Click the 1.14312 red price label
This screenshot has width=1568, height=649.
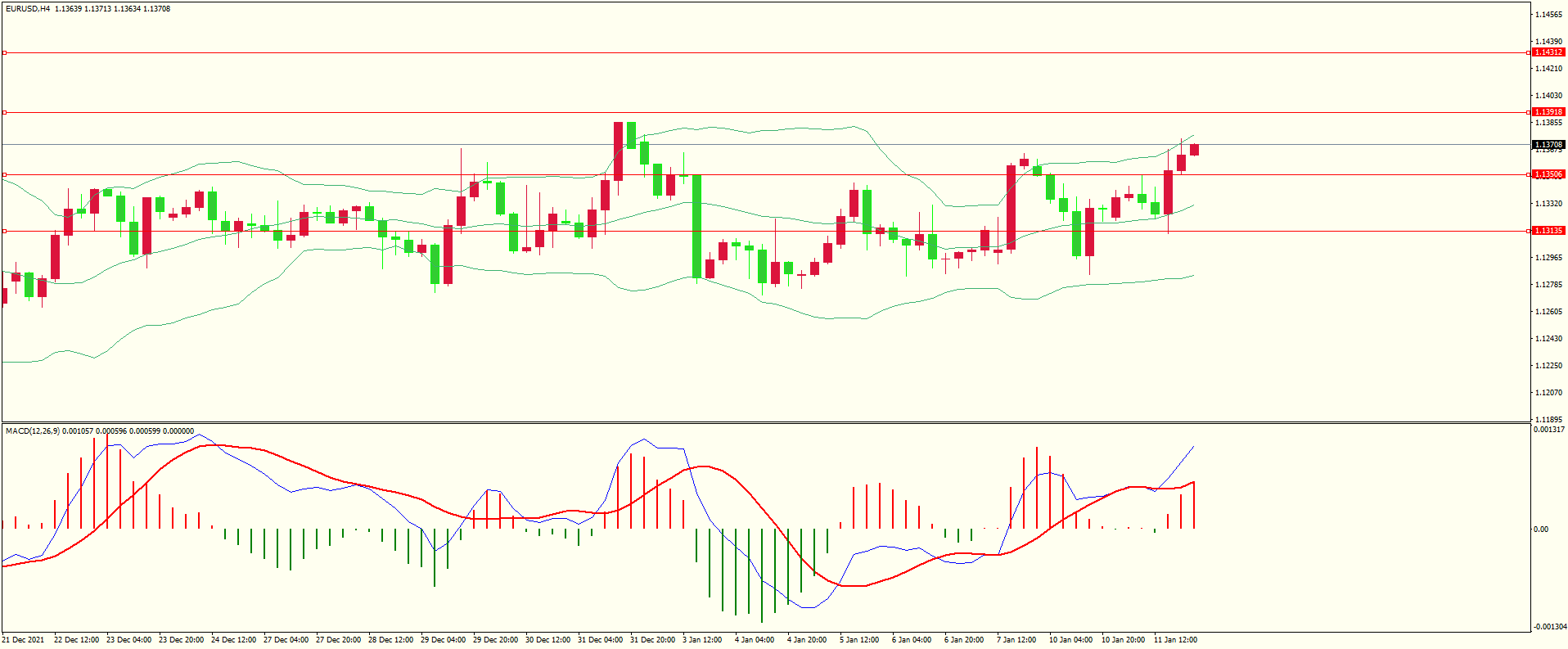[x=1548, y=52]
